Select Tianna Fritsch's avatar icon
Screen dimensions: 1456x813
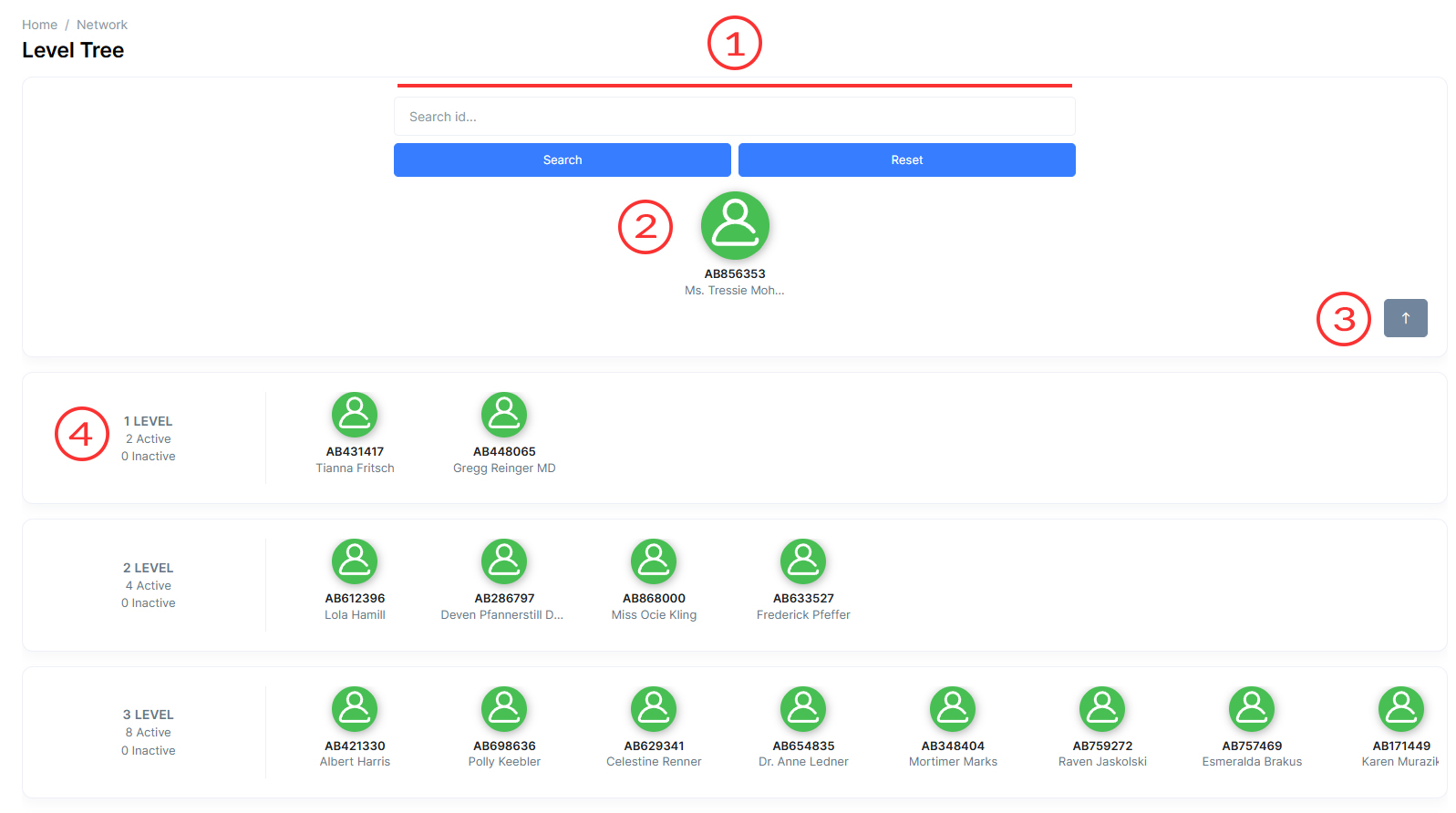355,415
